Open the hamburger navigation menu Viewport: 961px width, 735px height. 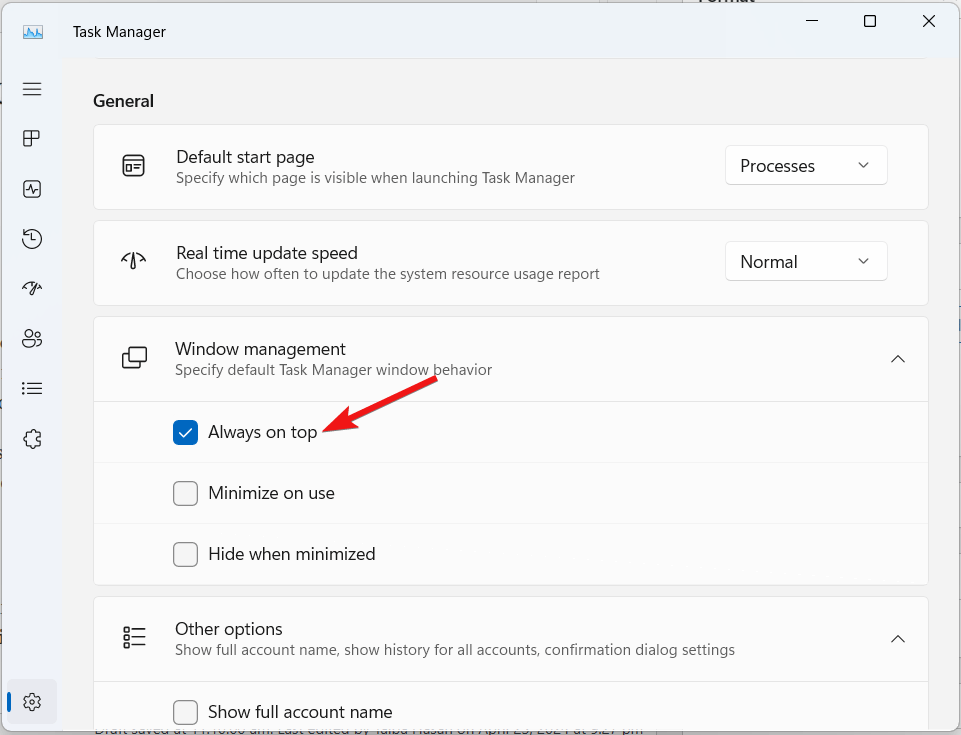tap(32, 89)
